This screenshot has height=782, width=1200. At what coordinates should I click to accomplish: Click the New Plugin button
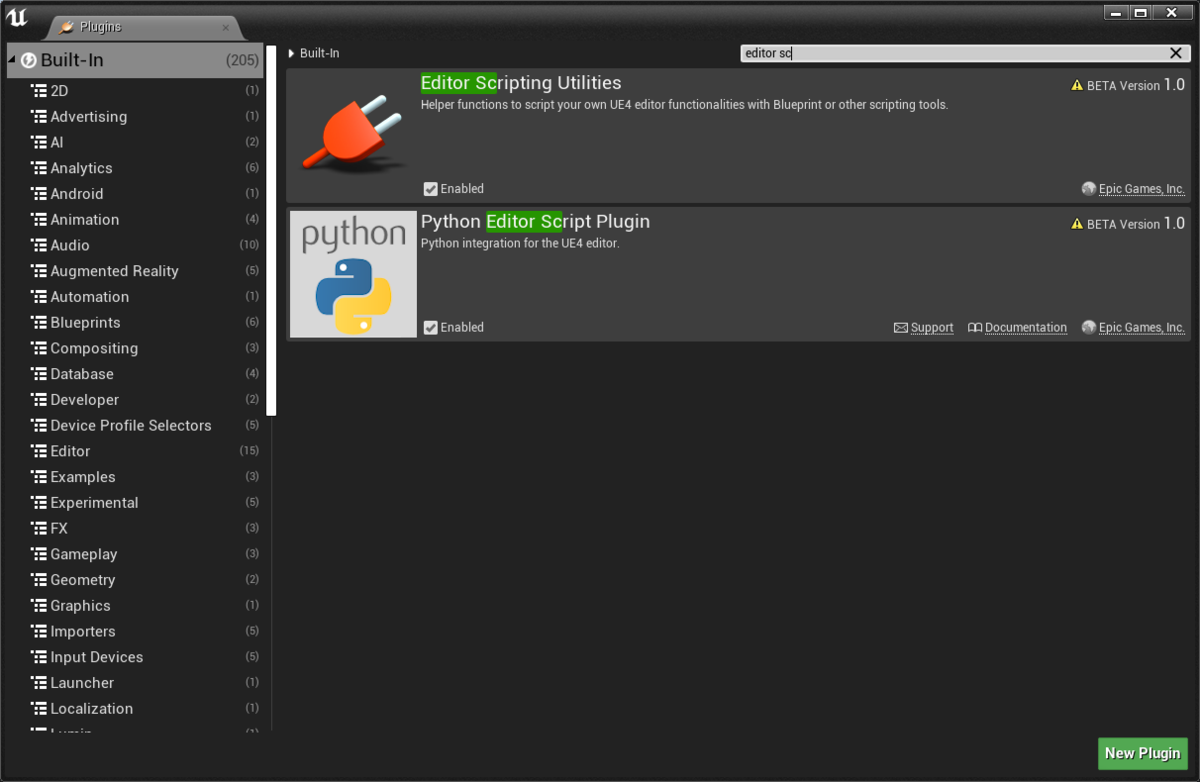(1142, 753)
